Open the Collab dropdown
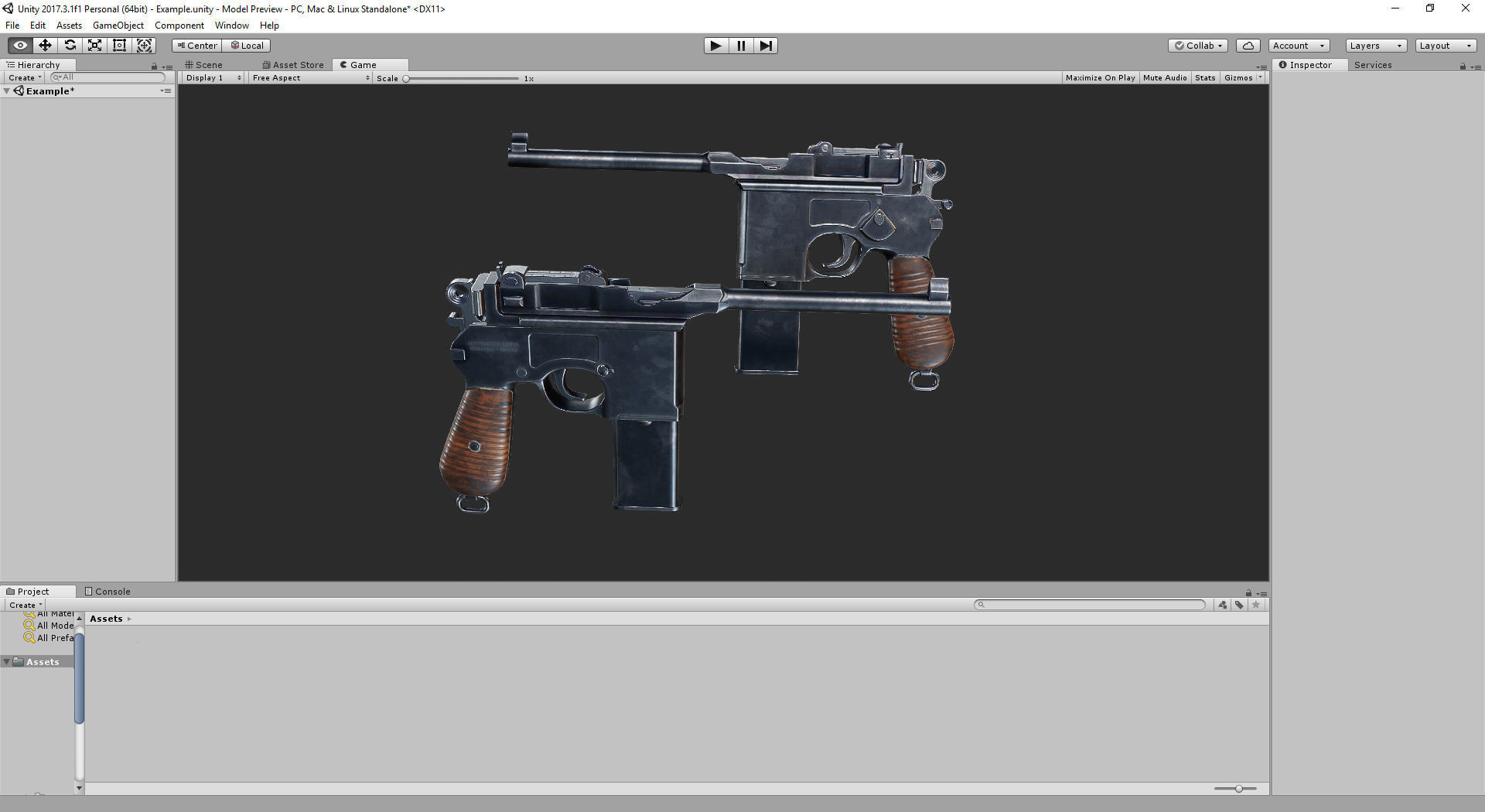Viewport: 1485px width, 812px height. pyautogui.click(x=1197, y=46)
